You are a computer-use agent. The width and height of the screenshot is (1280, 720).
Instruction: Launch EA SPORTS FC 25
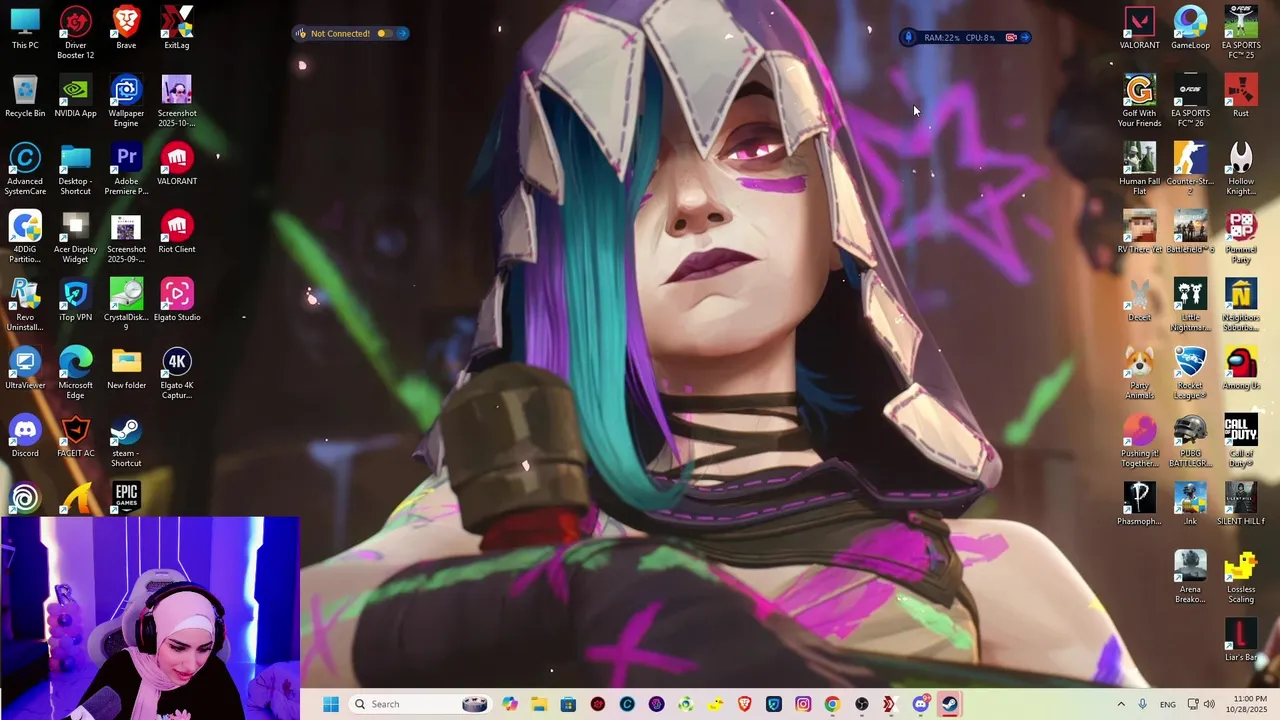(1241, 32)
